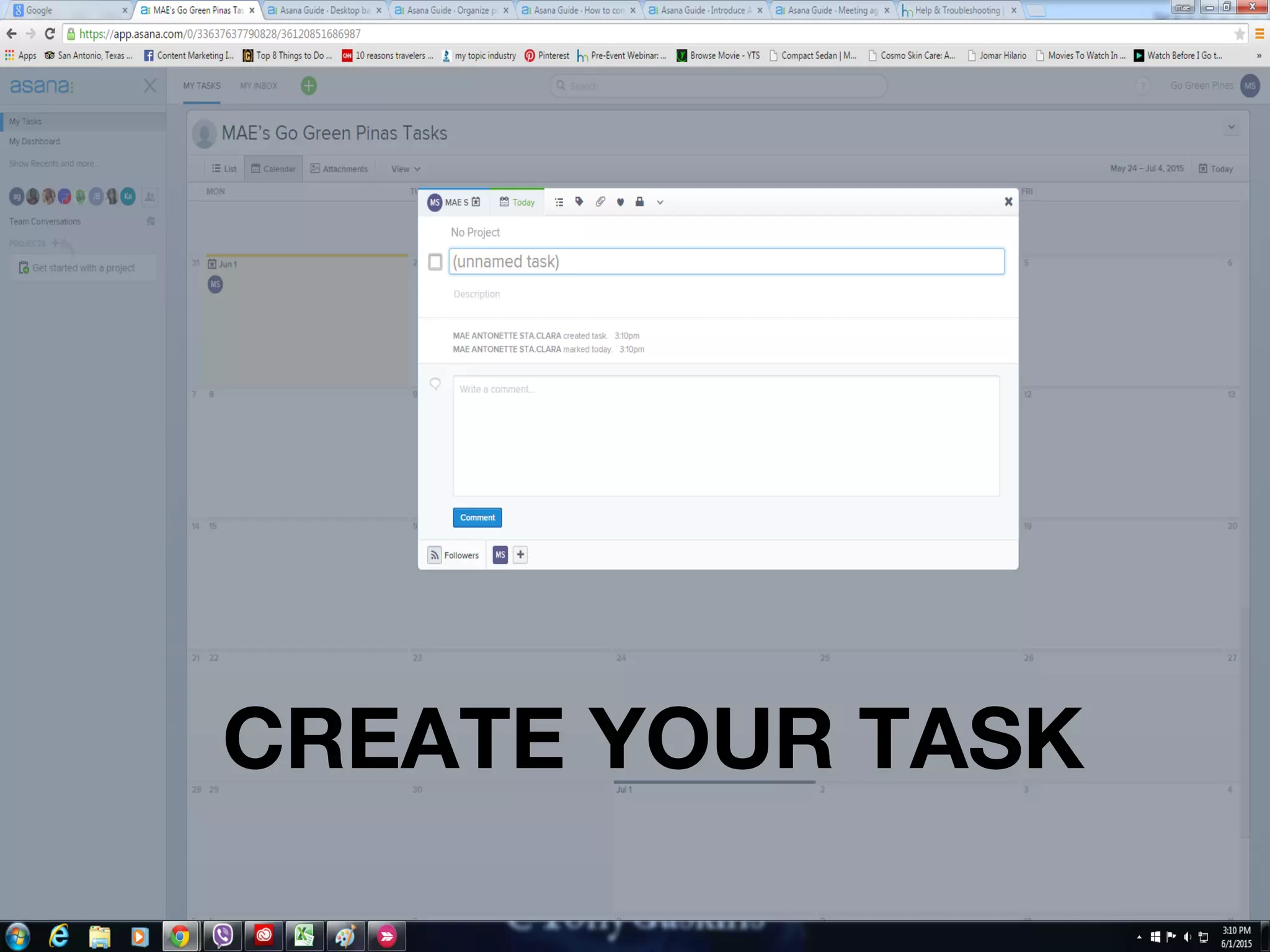The image size is (1270, 952).
Task: Show hidden tray icons arrow
Action: tap(1139, 937)
